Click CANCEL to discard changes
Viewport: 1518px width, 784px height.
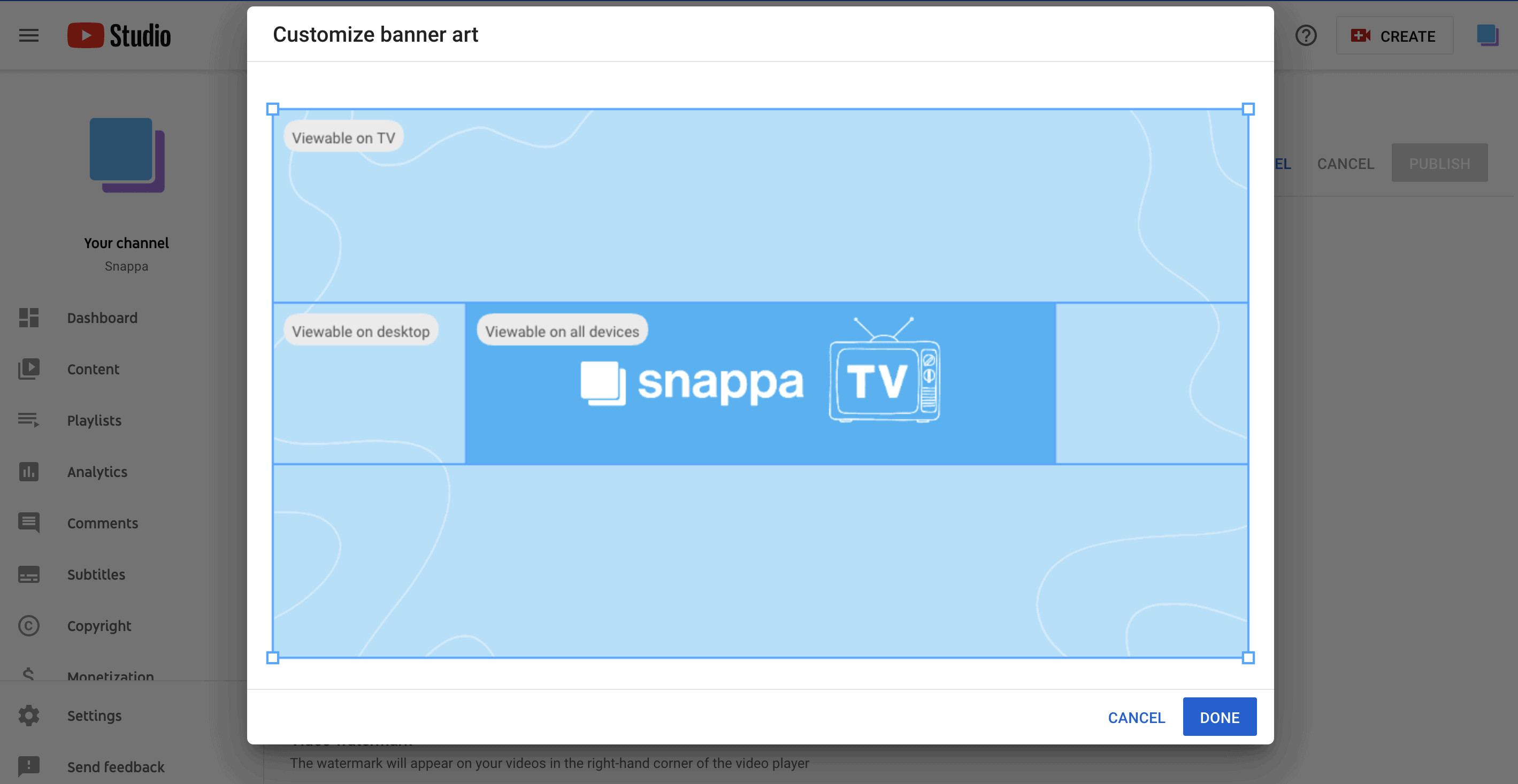pos(1137,717)
